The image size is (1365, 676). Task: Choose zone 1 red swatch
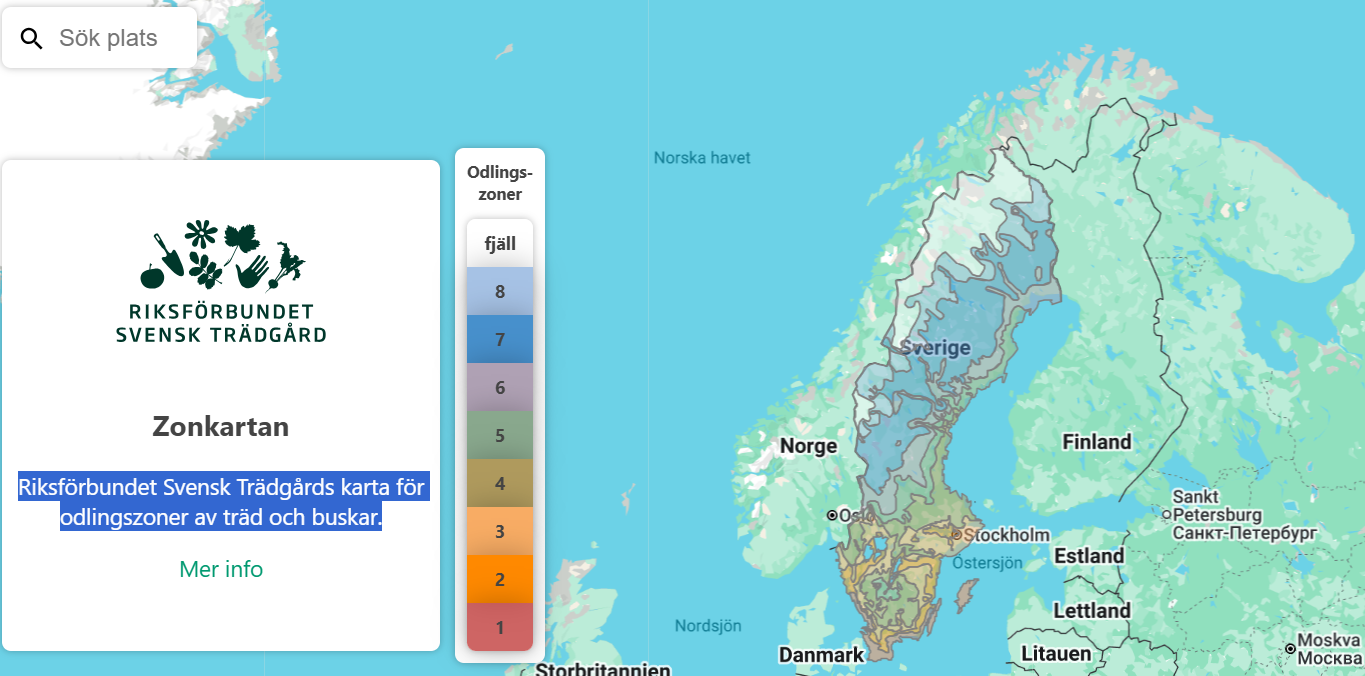(500, 627)
